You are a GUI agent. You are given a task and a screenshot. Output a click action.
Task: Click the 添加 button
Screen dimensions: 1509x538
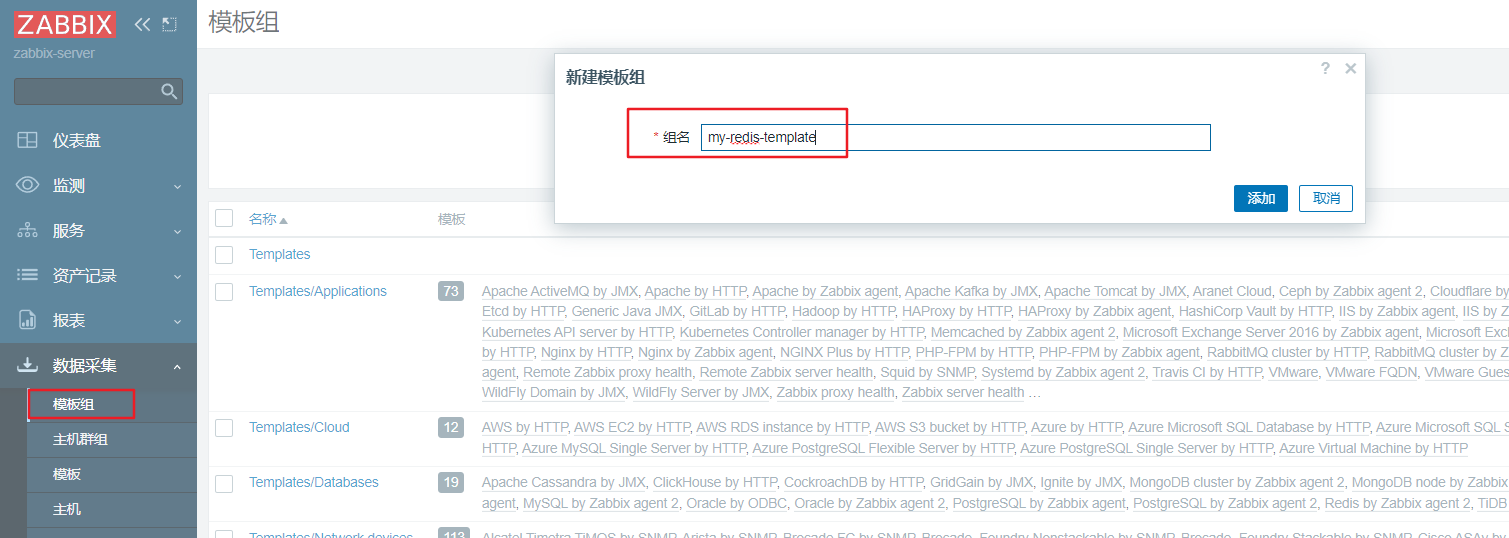click(1261, 198)
